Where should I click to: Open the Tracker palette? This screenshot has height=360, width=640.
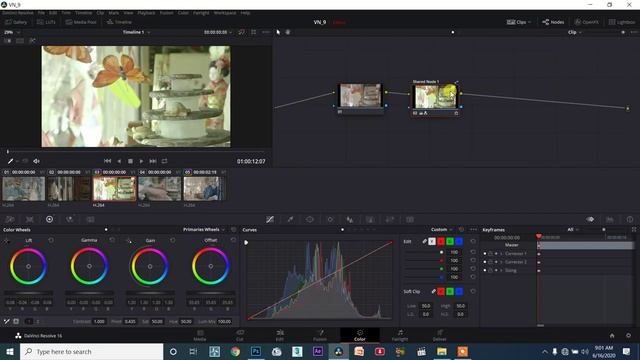(x=330, y=219)
